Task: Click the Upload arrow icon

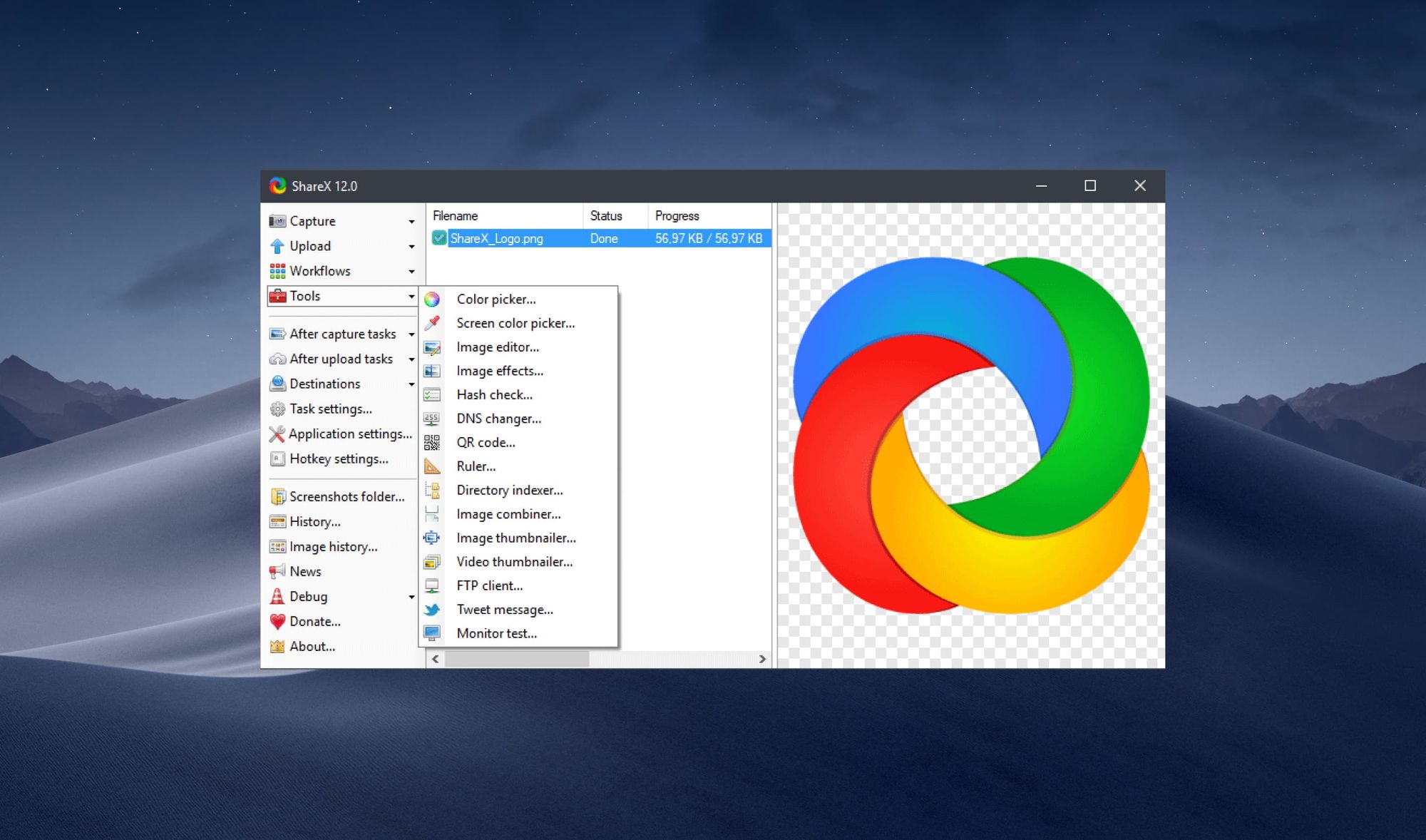Action: coord(277,246)
